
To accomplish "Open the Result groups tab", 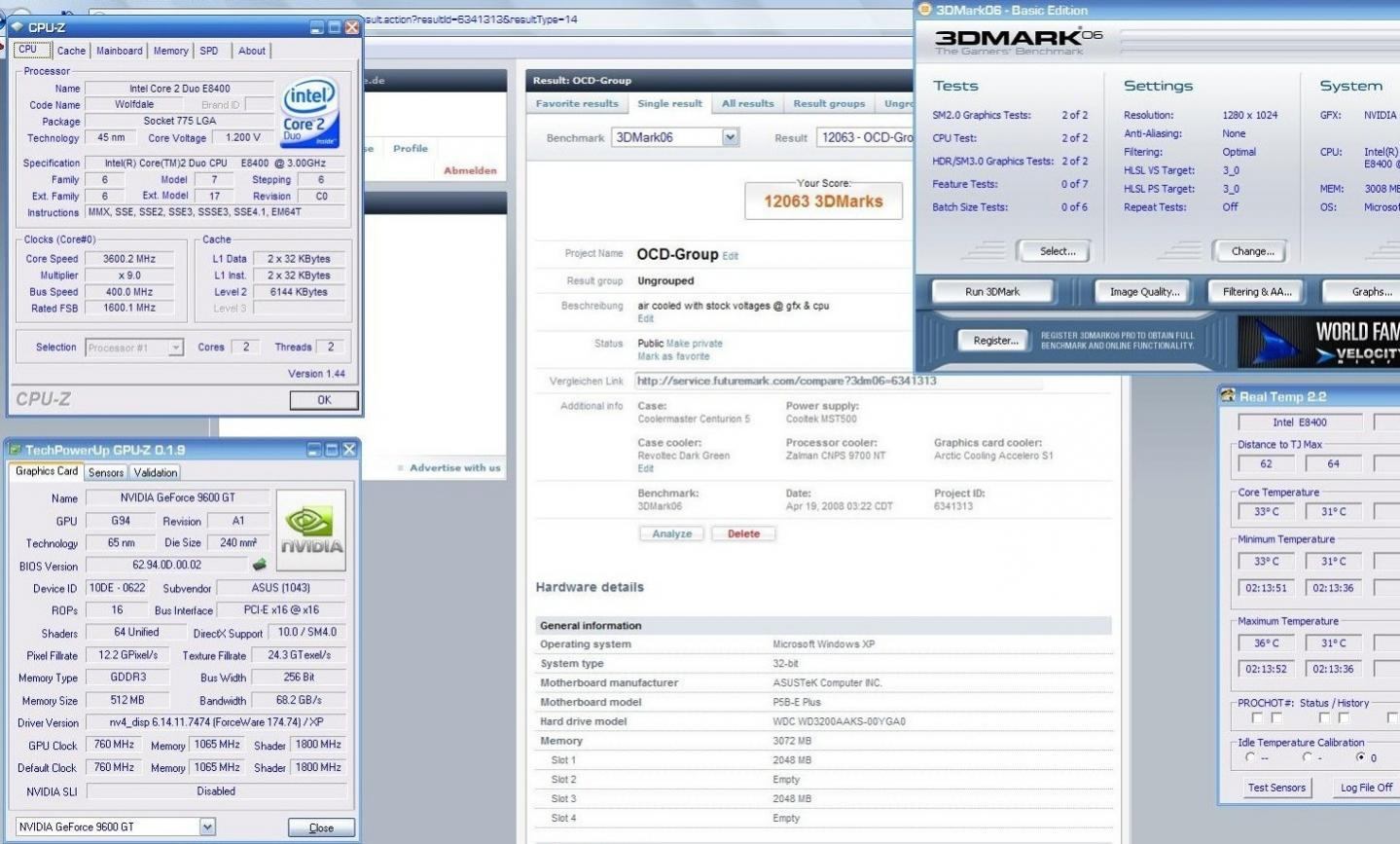I will click(829, 103).
